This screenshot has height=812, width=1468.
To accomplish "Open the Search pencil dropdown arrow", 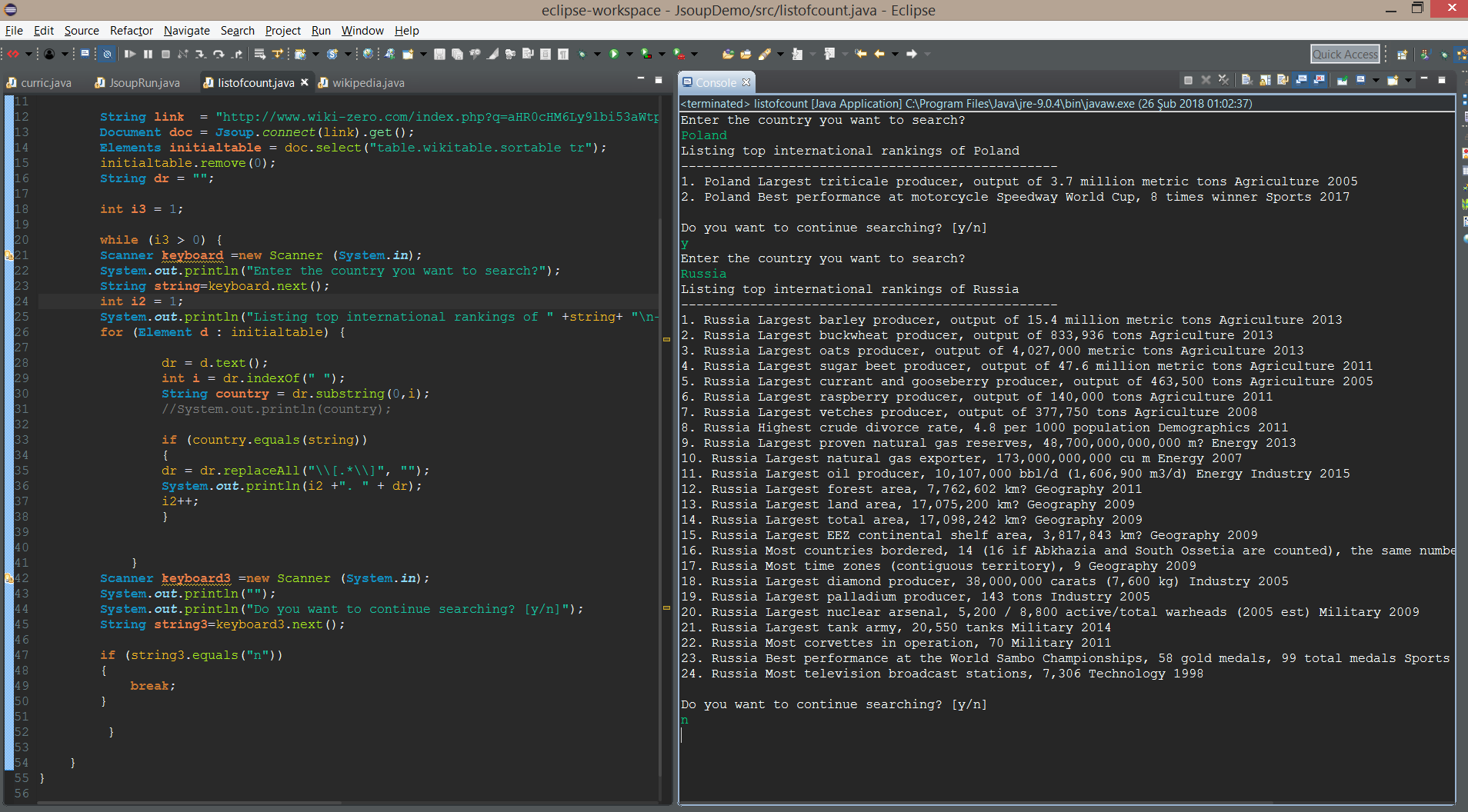I will (x=780, y=54).
